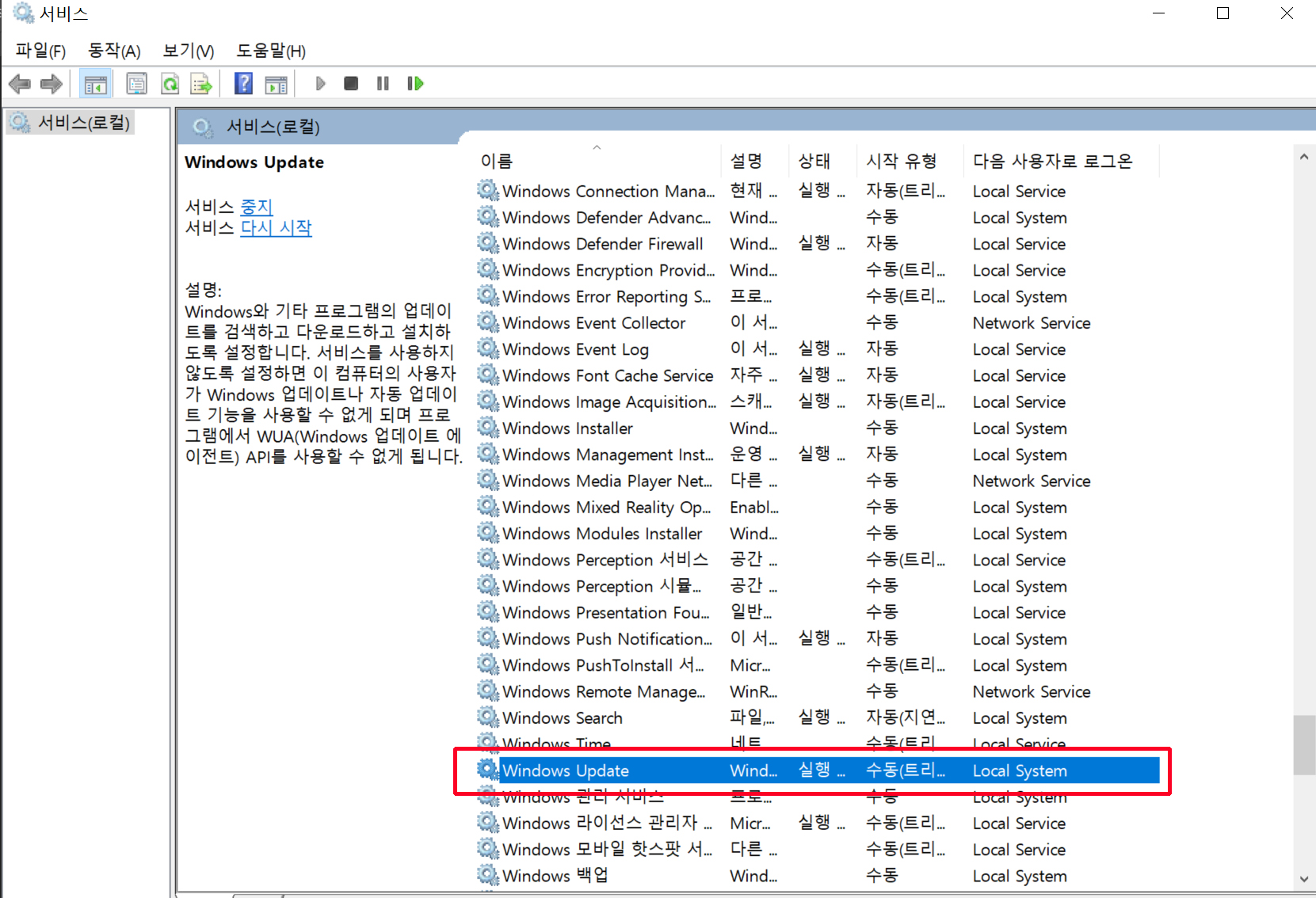Click the Services app icon in title bar
1316x898 pixels.
coord(24,13)
